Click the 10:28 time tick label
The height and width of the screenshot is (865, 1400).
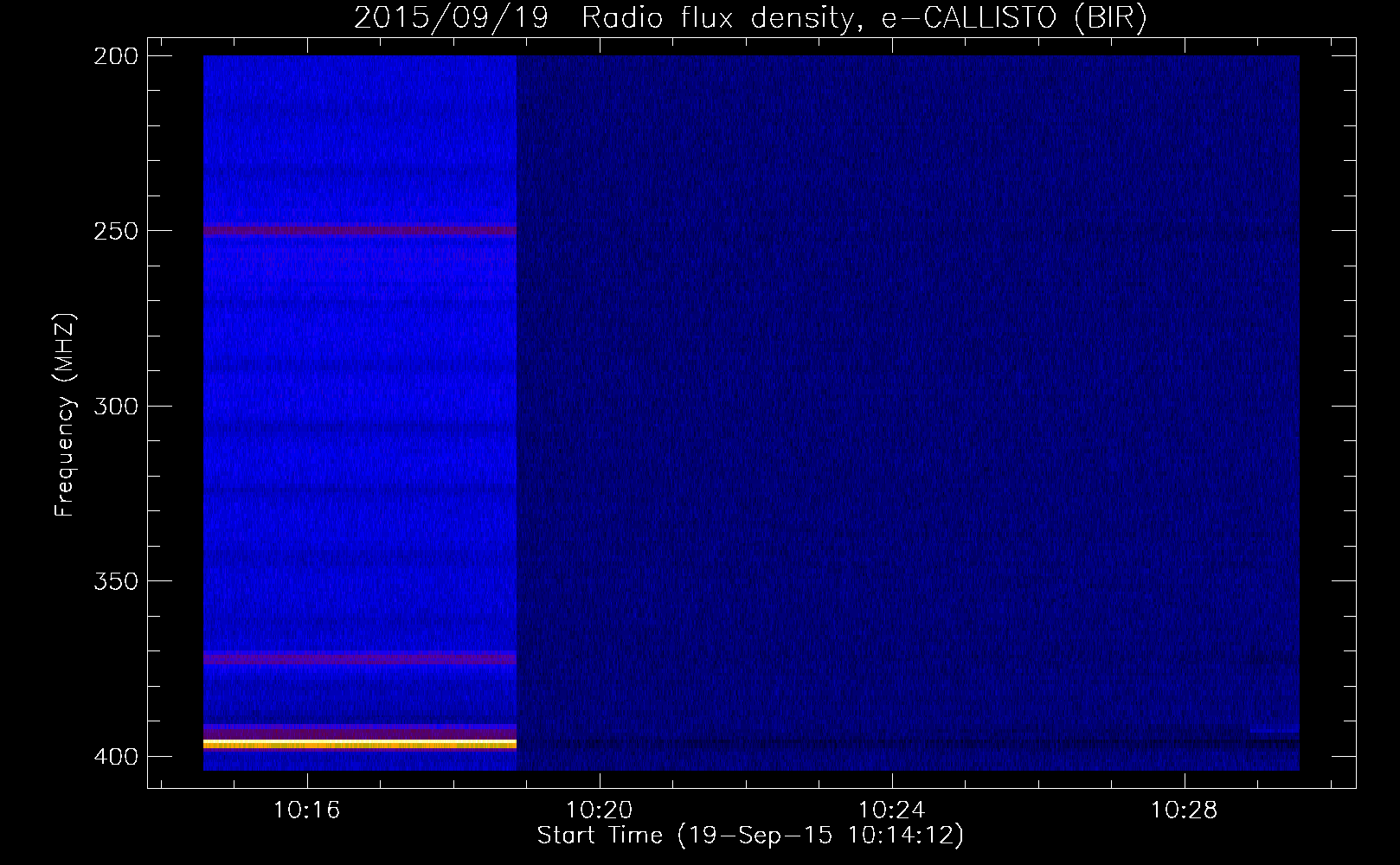[x=1184, y=811]
